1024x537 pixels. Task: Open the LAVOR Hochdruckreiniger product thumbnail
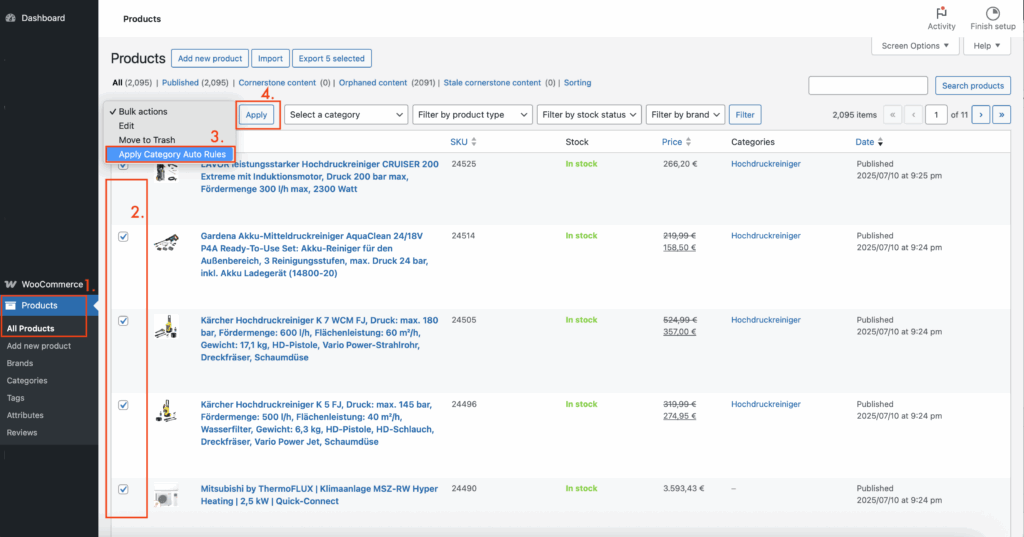coord(167,172)
